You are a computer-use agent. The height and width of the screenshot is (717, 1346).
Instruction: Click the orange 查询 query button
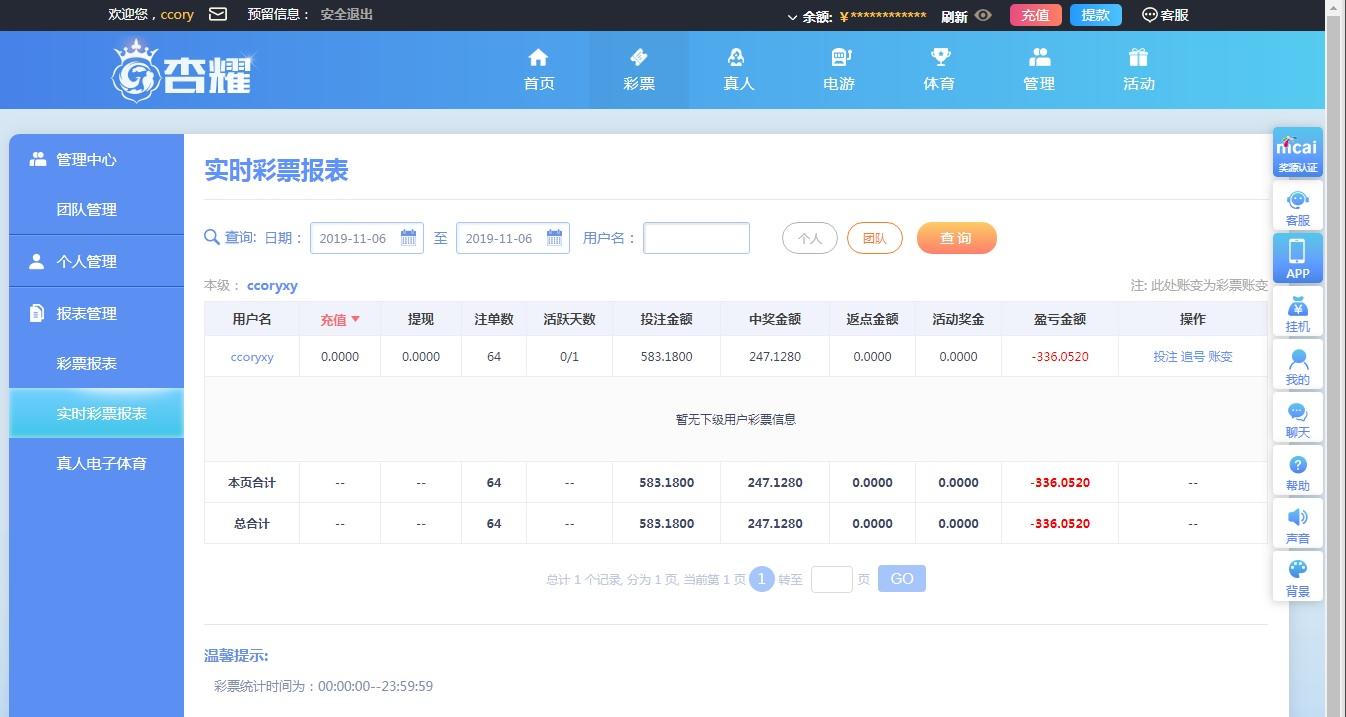pyautogui.click(x=957, y=238)
